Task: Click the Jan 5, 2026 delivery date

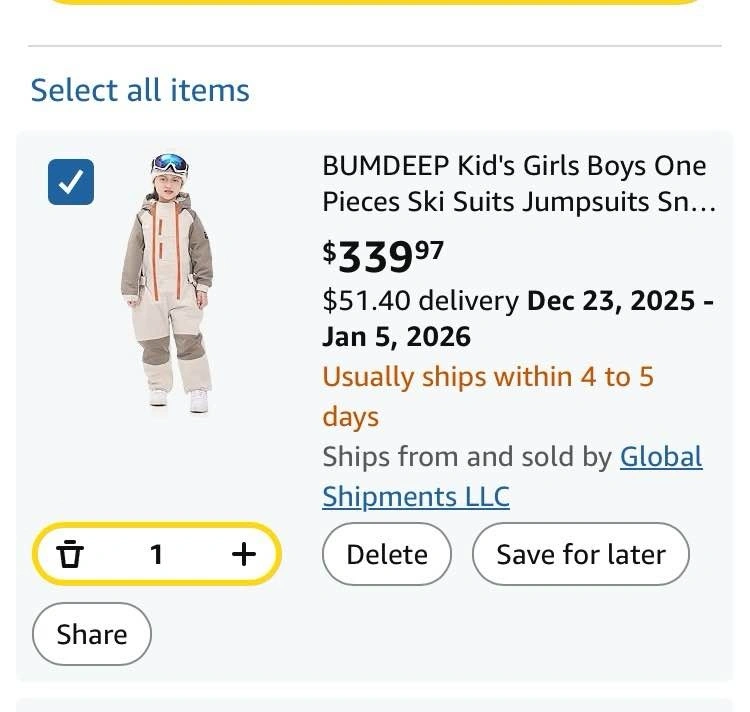Action: (x=396, y=337)
